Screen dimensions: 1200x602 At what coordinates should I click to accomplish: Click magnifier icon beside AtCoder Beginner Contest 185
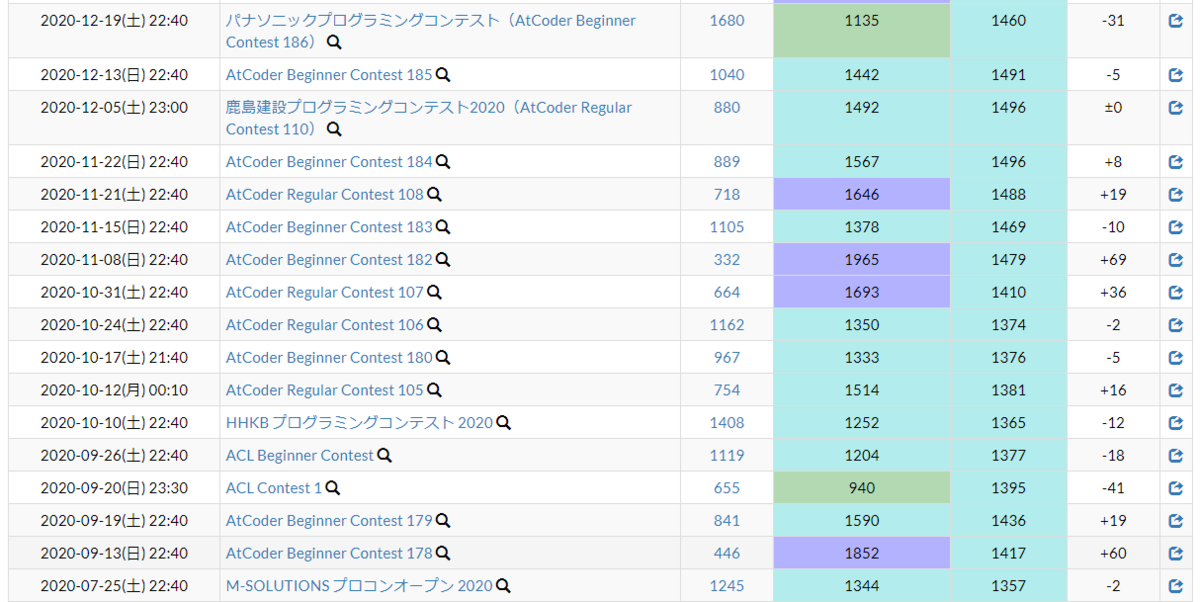[443, 75]
